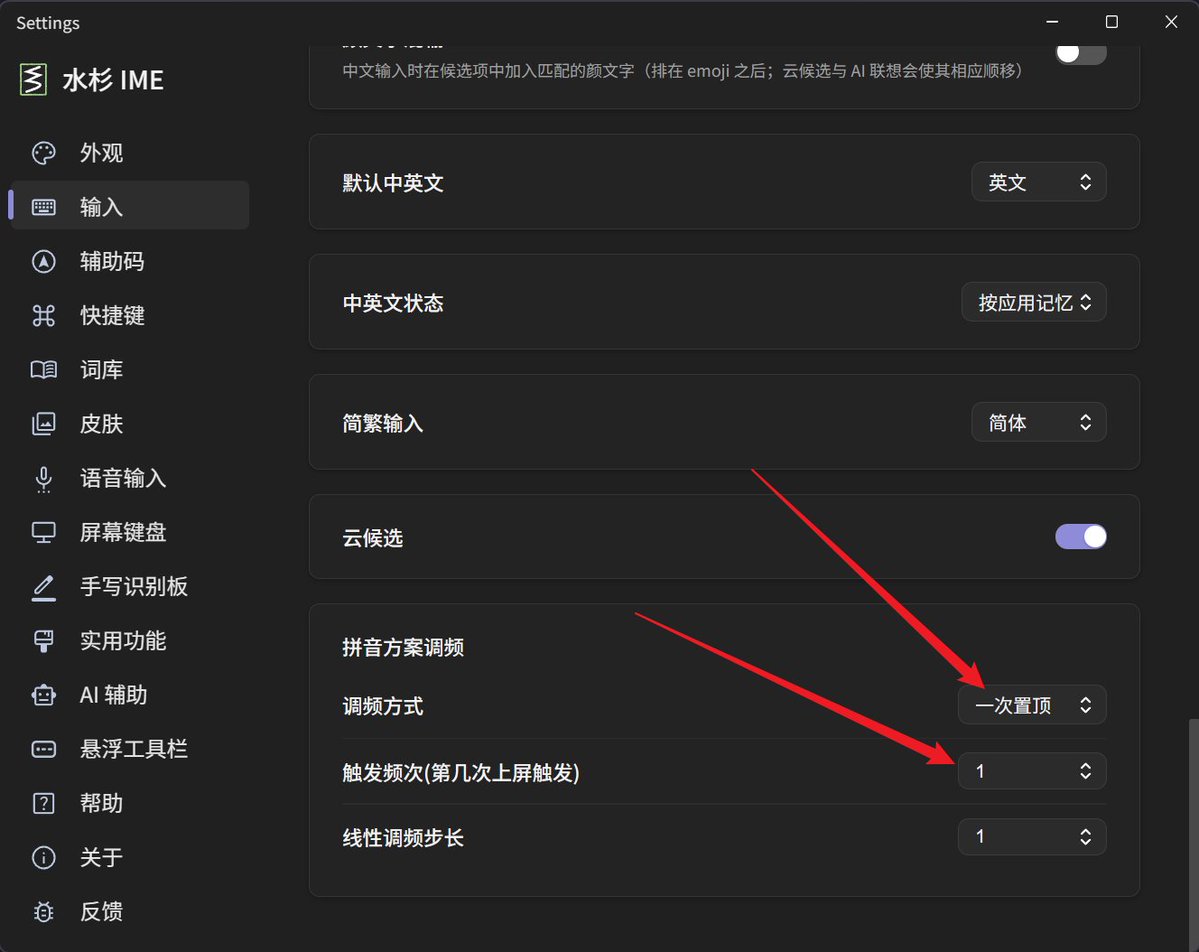The height and width of the screenshot is (952, 1199).
Task: Click the 默认中英文 label text
Action: click(x=393, y=184)
